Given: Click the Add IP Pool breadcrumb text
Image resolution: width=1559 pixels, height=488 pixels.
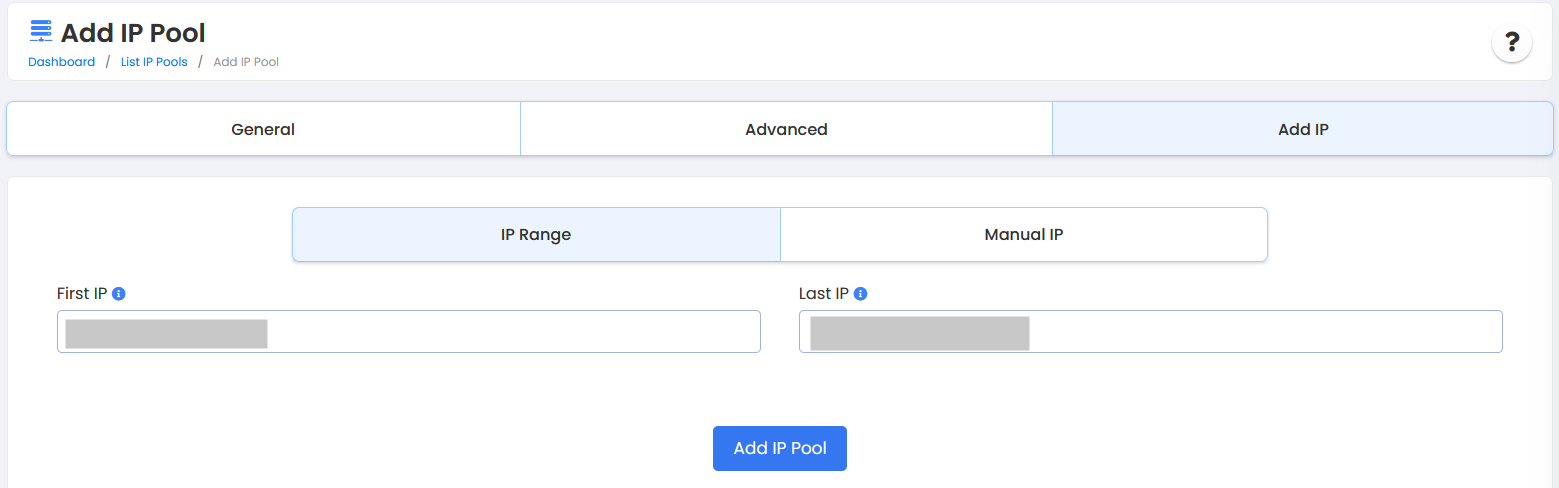Looking at the screenshot, I should (x=246, y=62).
